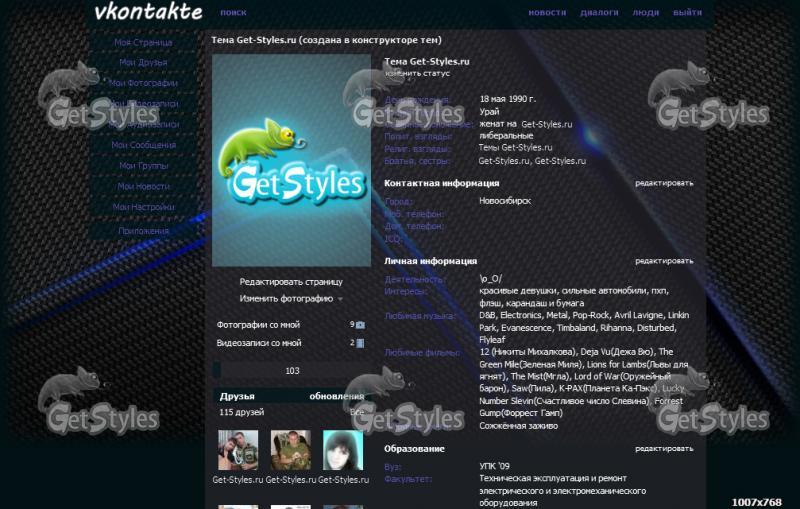Open first friend's avatar thumbnail

coord(238,450)
